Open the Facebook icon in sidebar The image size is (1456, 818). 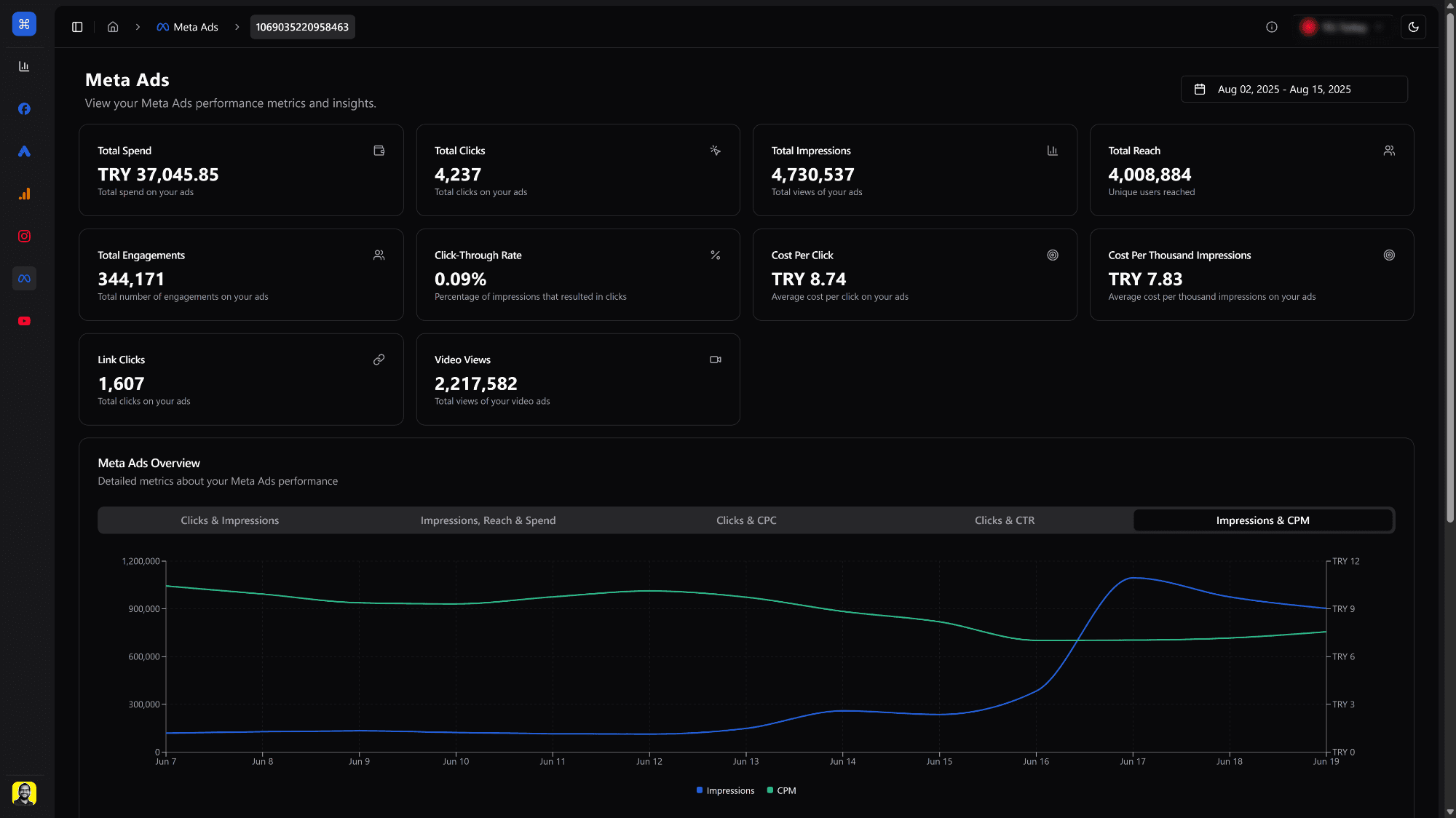pos(24,109)
